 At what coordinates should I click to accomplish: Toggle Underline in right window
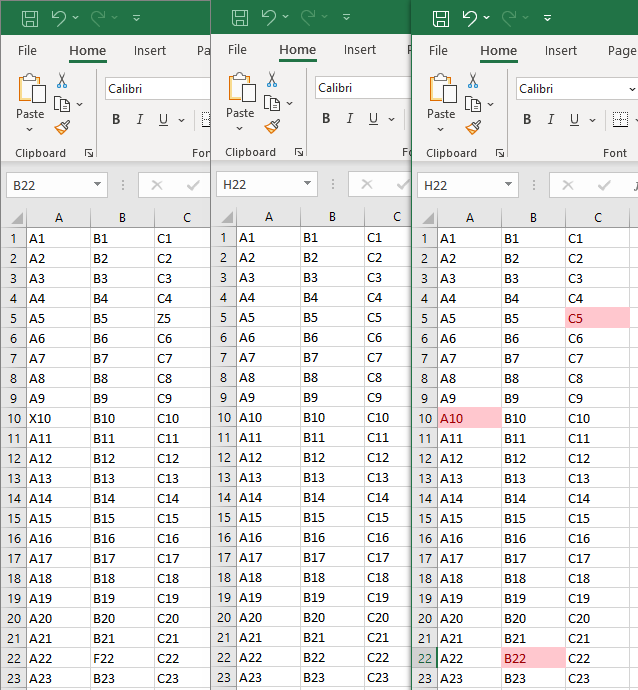pos(574,119)
